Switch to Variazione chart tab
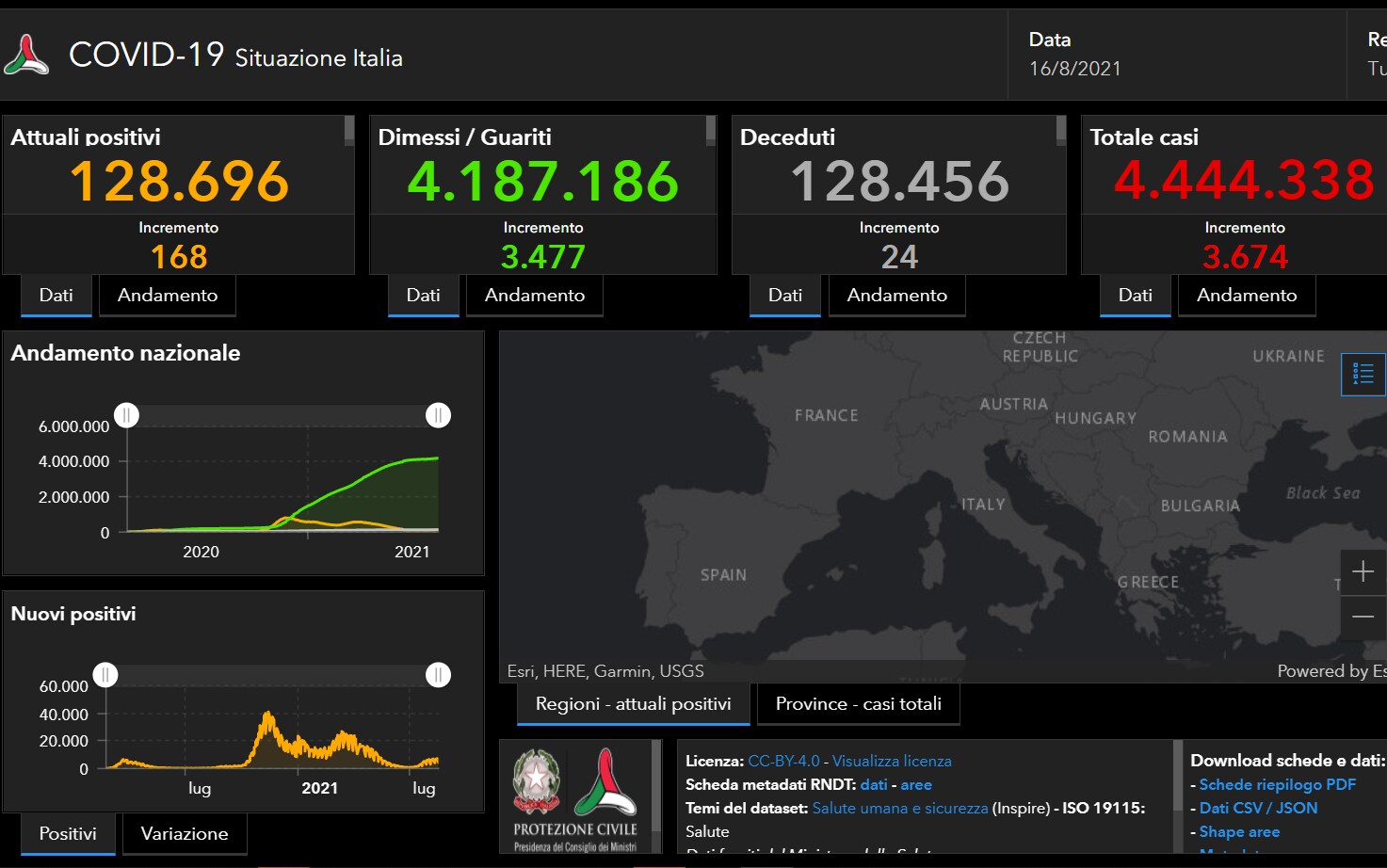 [185, 834]
